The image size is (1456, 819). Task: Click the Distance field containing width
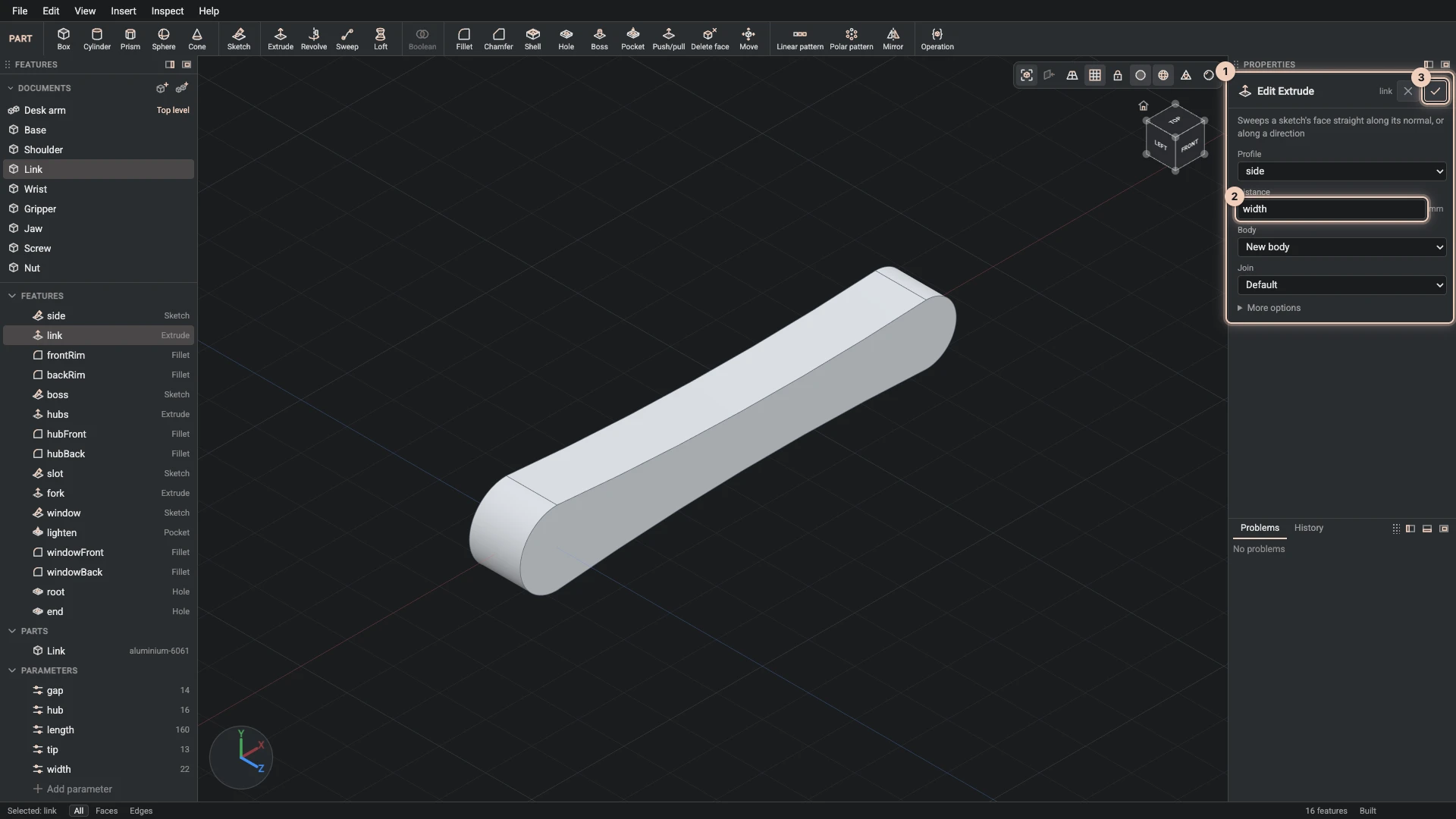(1332, 209)
